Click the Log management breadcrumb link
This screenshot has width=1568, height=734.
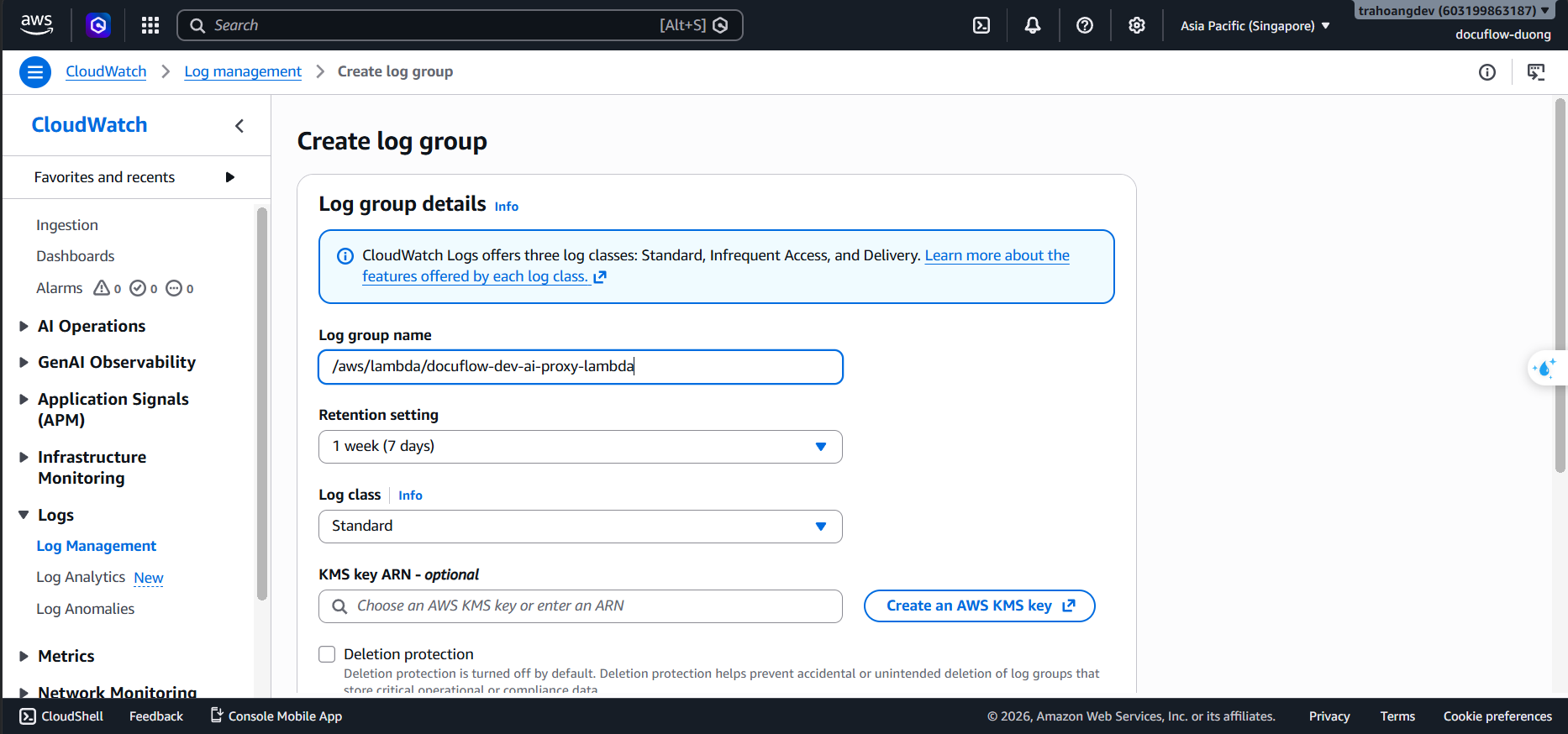[243, 71]
